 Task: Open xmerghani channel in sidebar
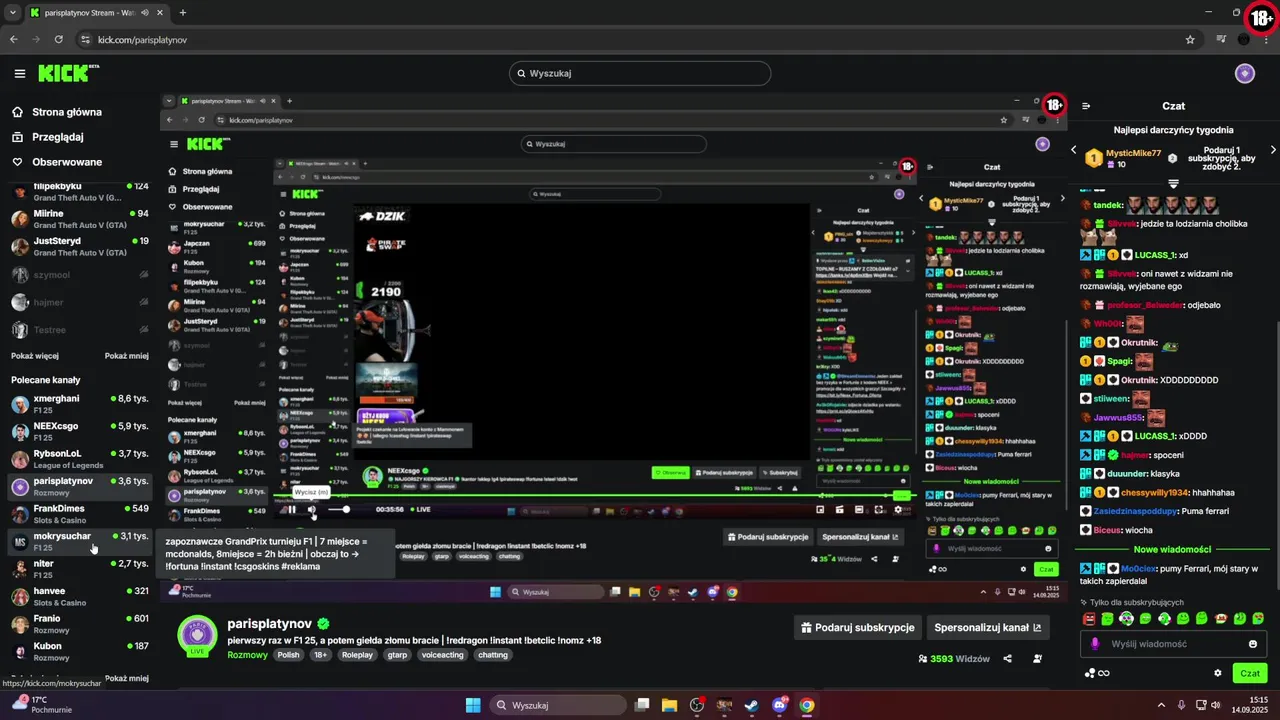coord(79,403)
